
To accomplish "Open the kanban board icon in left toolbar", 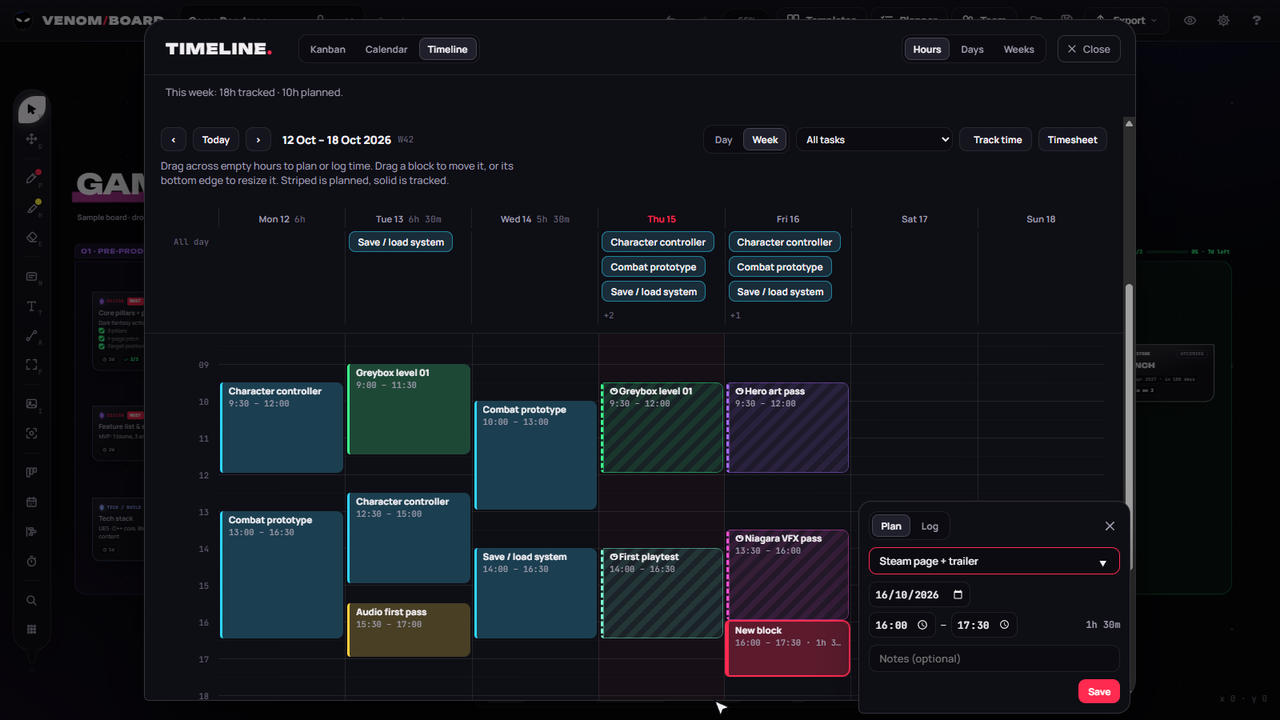I will (32, 473).
